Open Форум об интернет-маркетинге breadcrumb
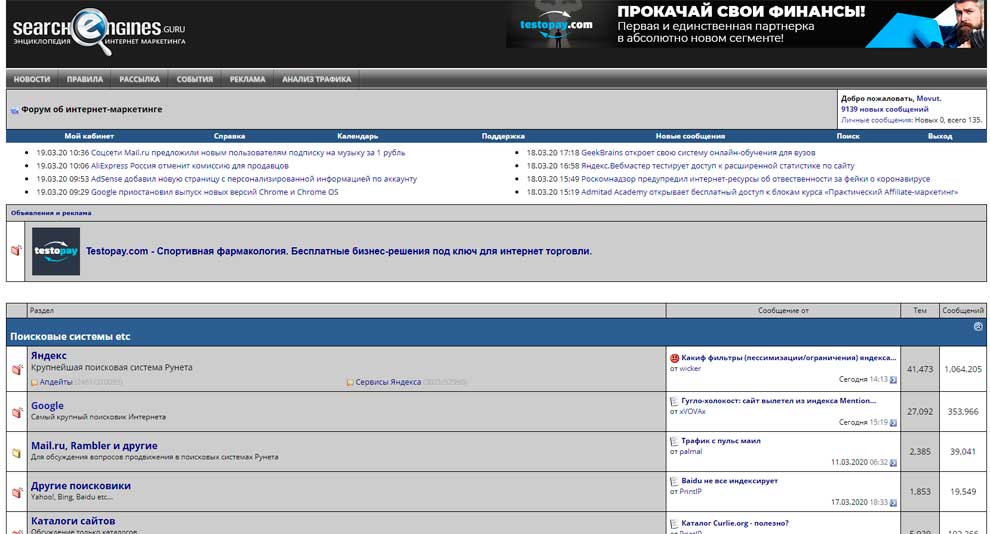 92,109
